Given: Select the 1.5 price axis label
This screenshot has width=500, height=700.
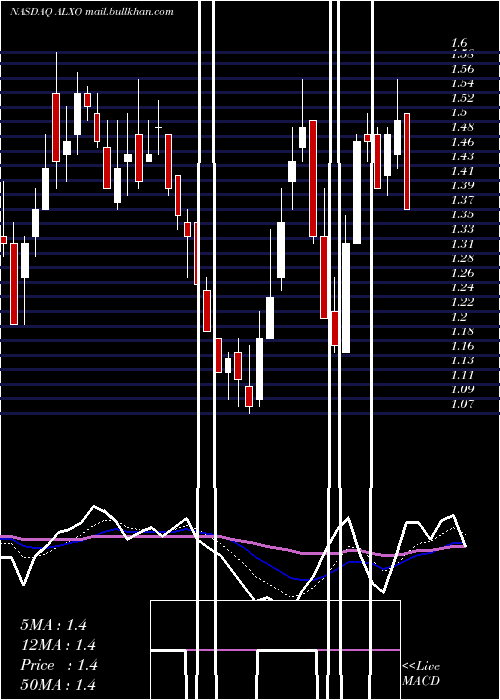Looking at the screenshot, I should click(460, 112).
